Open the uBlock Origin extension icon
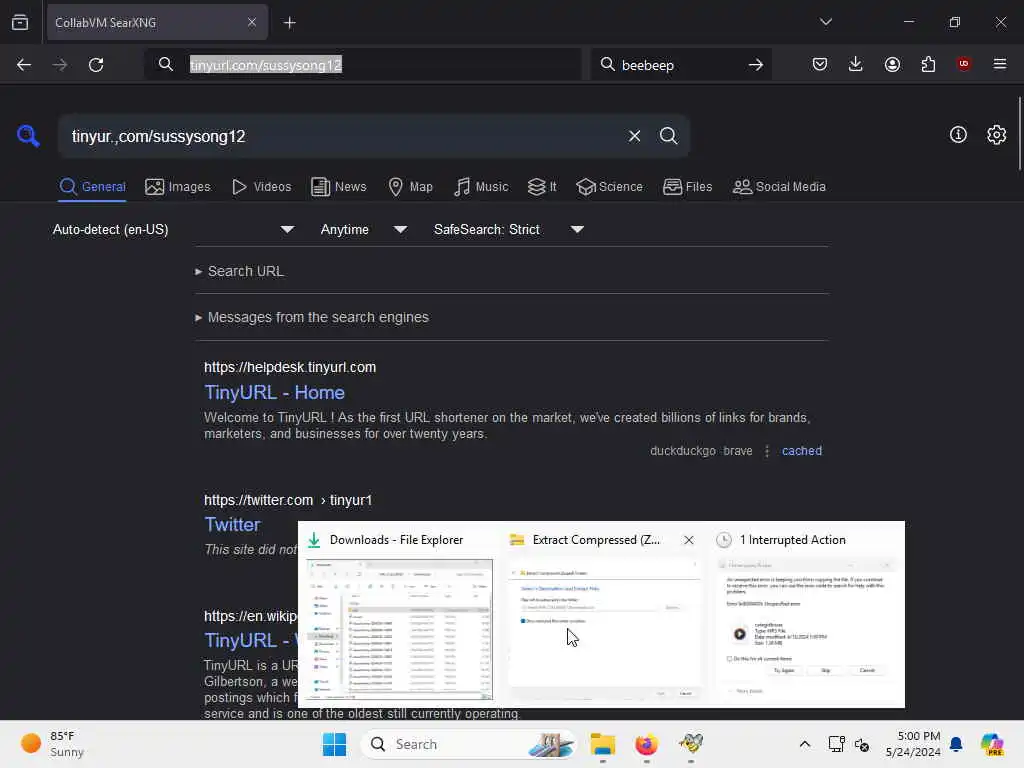 click(963, 64)
